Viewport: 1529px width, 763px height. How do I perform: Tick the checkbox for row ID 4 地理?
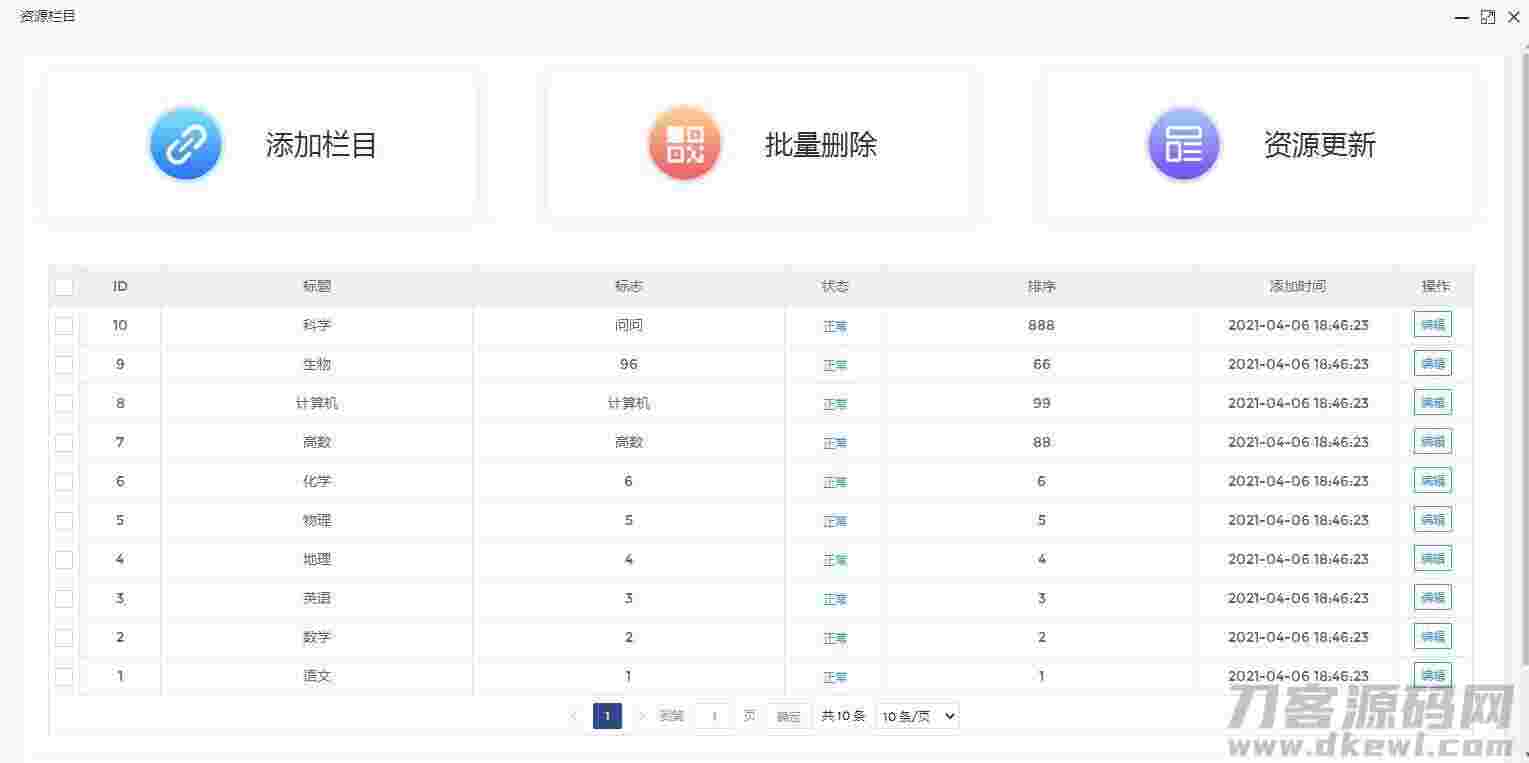(x=64, y=560)
